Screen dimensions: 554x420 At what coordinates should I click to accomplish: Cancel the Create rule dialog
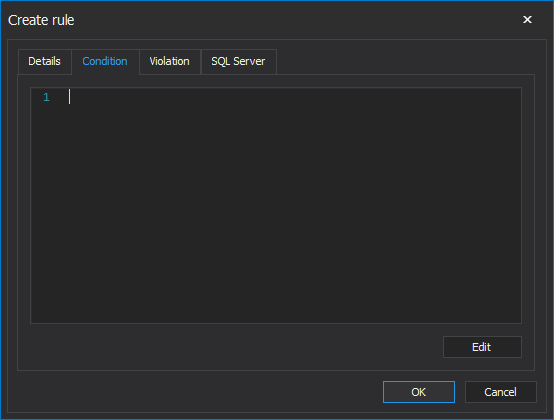point(500,392)
